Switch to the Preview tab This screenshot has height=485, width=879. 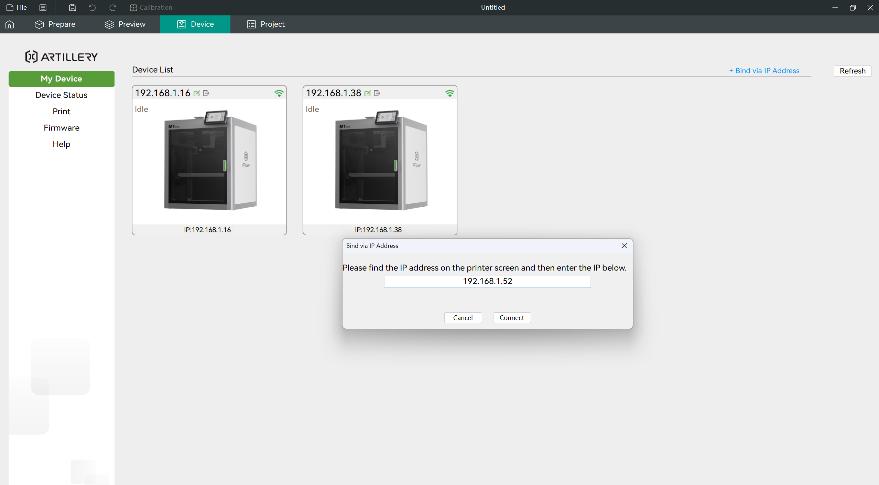pyautogui.click(x=125, y=24)
